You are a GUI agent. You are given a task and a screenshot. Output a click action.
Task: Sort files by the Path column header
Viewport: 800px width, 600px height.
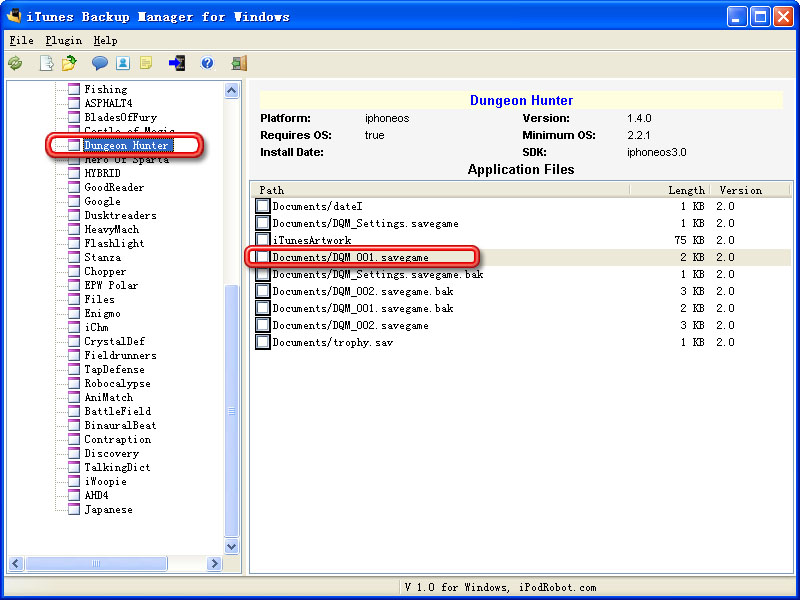point(441,190)
